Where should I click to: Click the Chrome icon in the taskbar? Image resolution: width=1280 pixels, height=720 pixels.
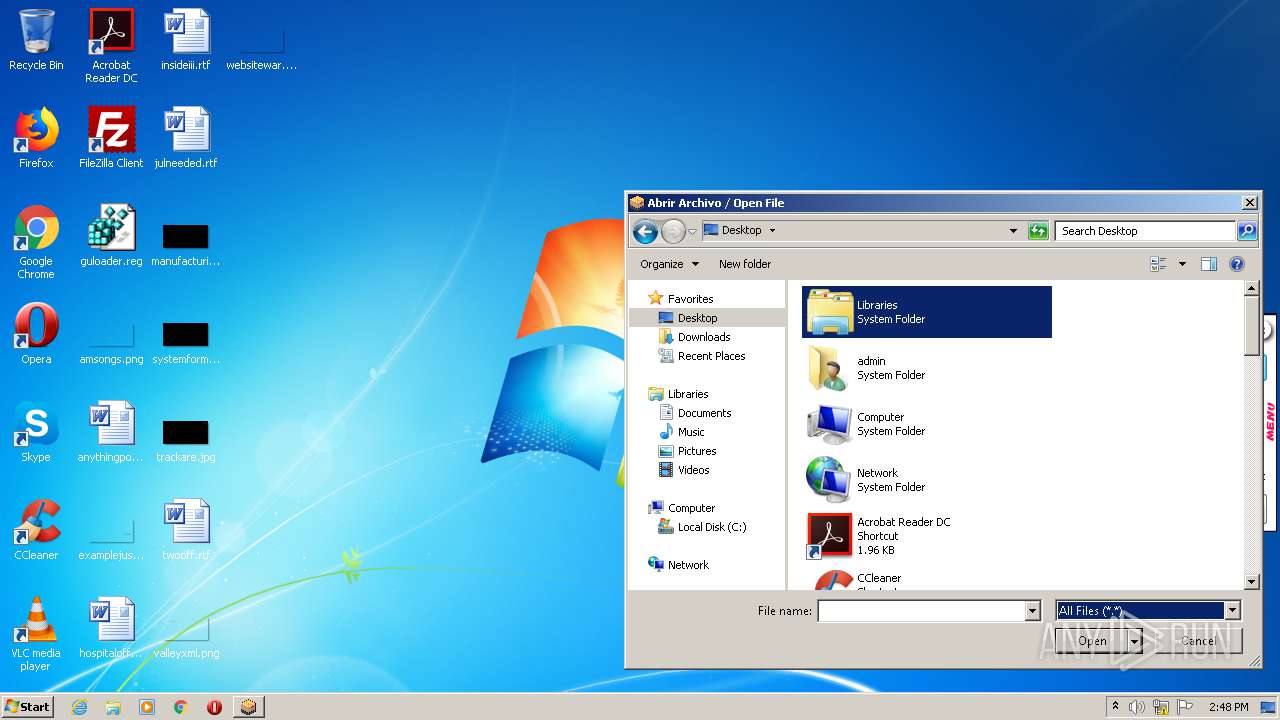[x=181, y=707]
